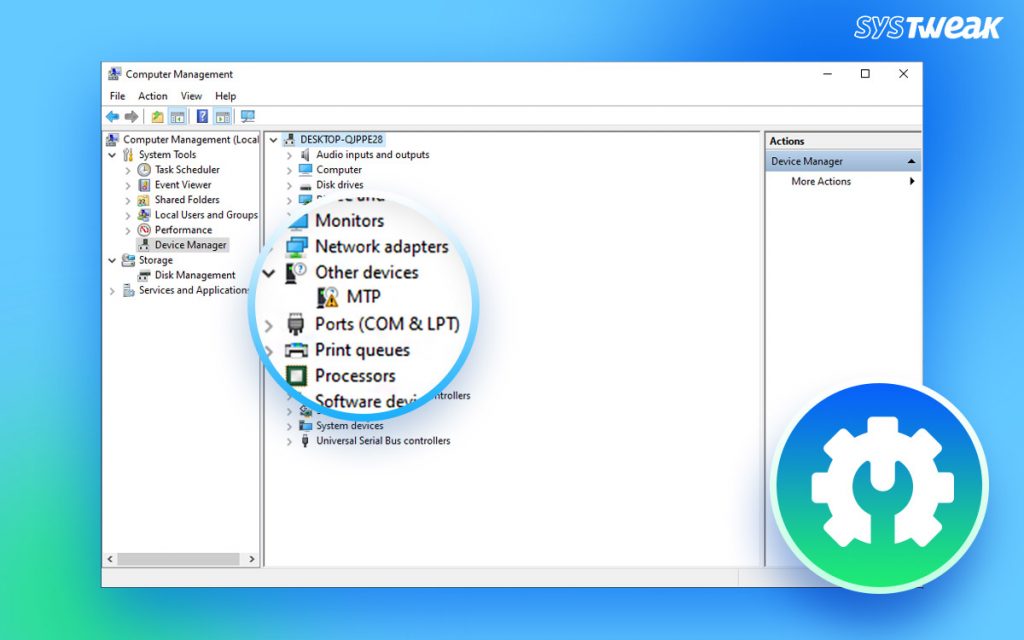Click the Help icon in the toolbar
1024x640 pixels.
coord(200,116)
